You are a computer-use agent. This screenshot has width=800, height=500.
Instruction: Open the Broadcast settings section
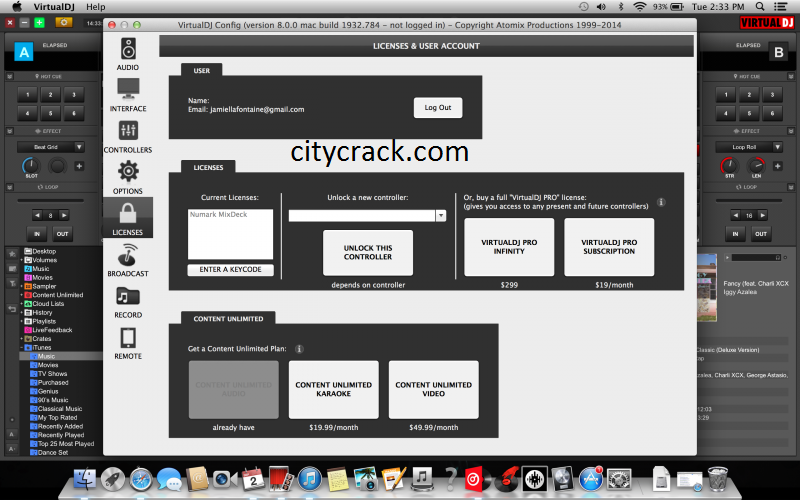coord(128,260)
